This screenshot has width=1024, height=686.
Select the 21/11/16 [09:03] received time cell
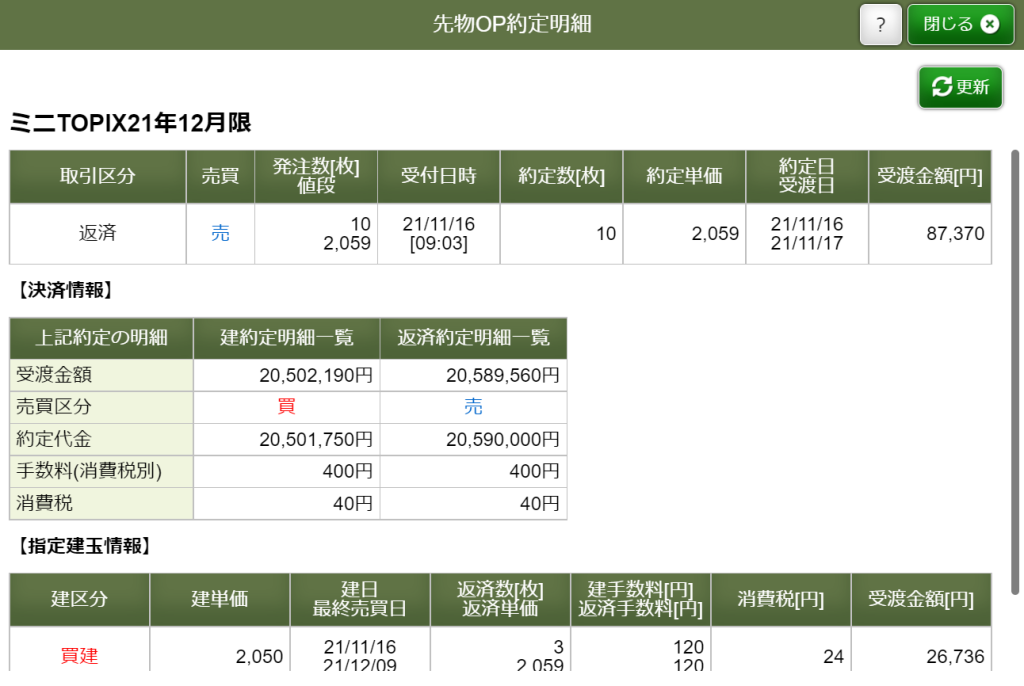click(x=439, y=233)
